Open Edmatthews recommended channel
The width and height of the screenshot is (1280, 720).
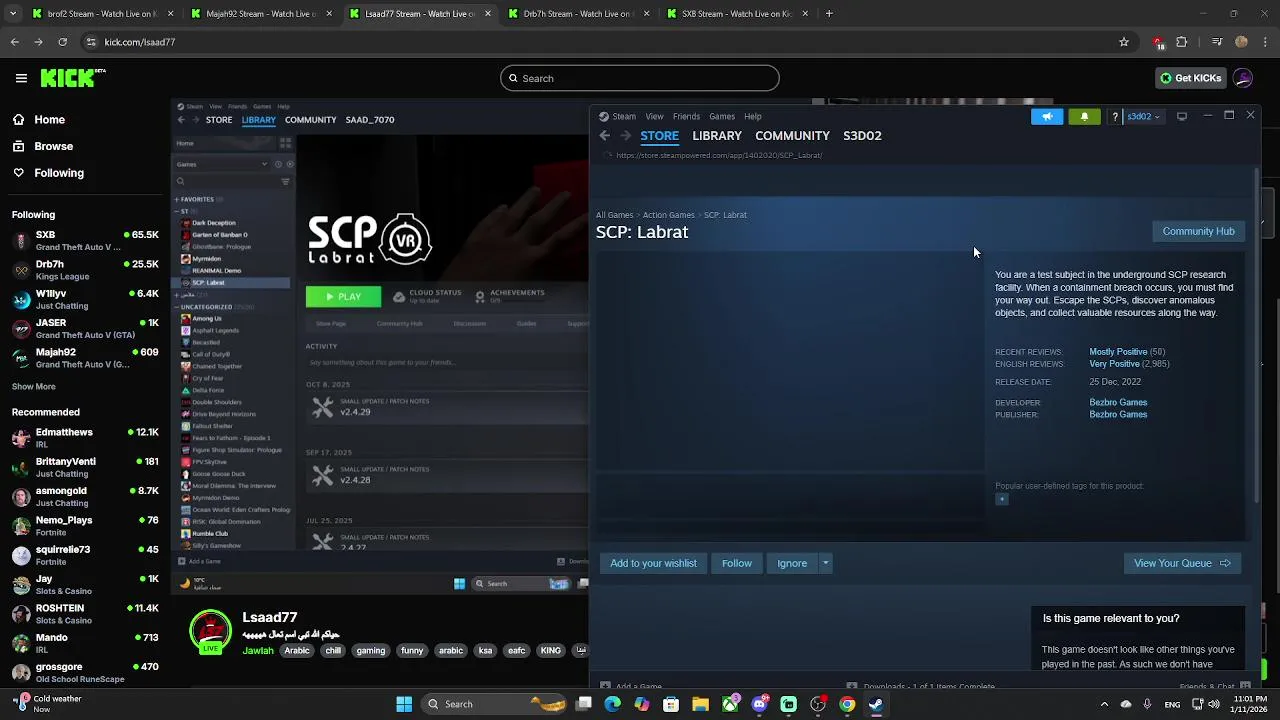[x=85, y=438]
